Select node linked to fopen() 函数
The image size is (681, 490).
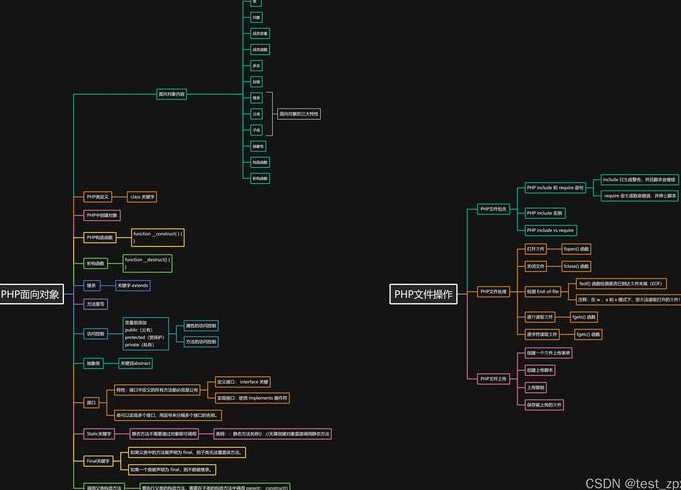click(536, 249)
